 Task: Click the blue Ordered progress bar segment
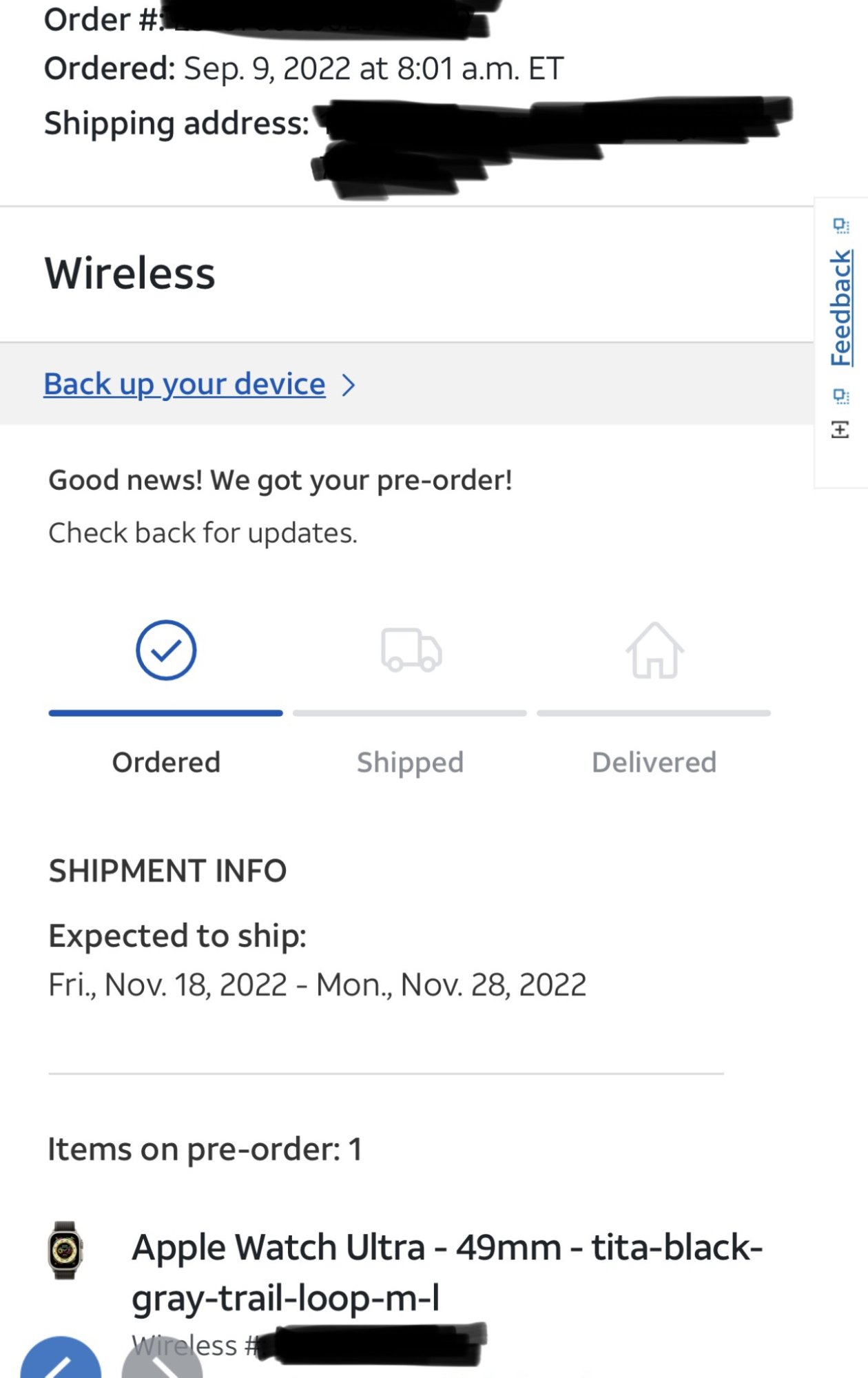click(165, 713)
